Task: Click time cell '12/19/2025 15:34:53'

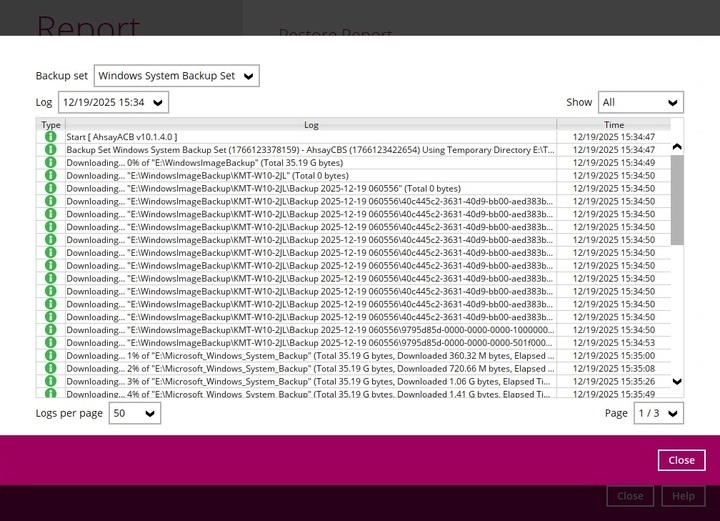Action: pos(614,342)
